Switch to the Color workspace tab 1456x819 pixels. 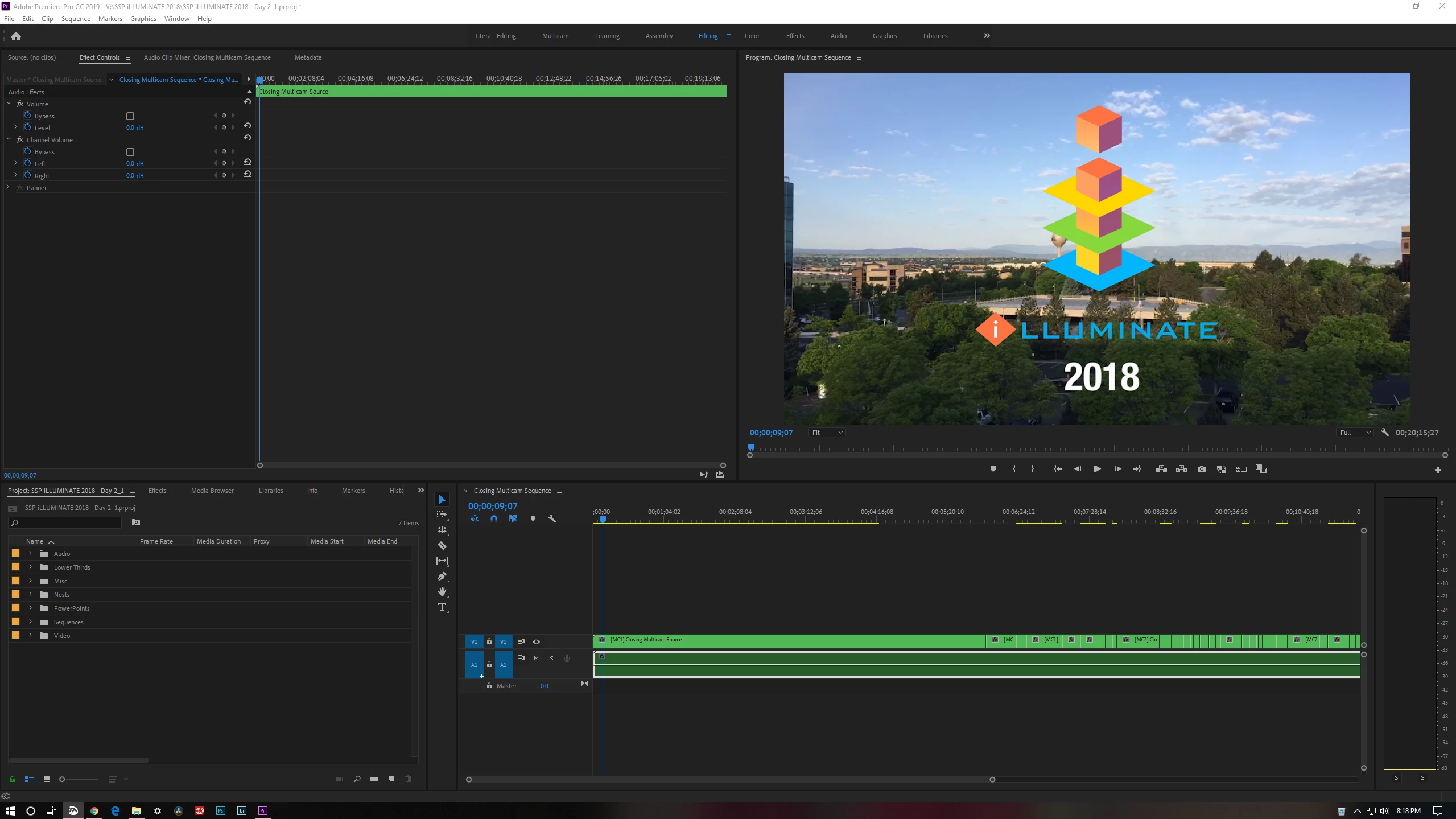point(752,36)
